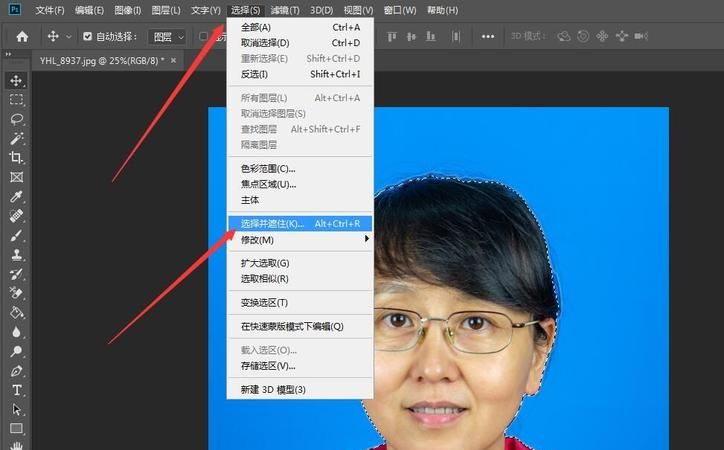Click the Home icon in options bar
The image size is (724, 450).
[x=22, y=36]
